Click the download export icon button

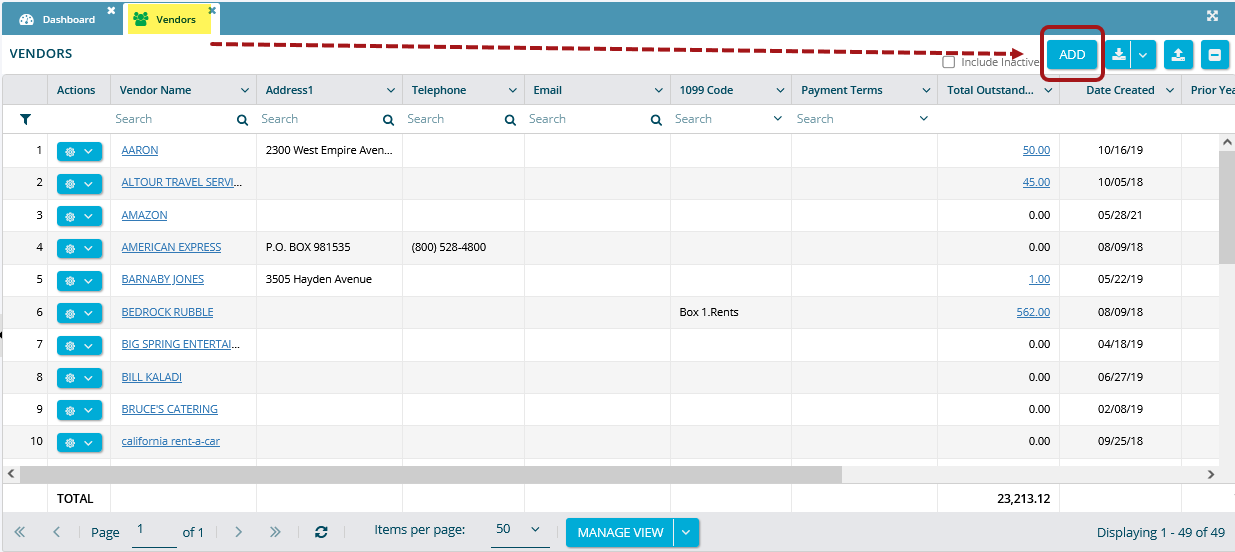coord(1119,55)
